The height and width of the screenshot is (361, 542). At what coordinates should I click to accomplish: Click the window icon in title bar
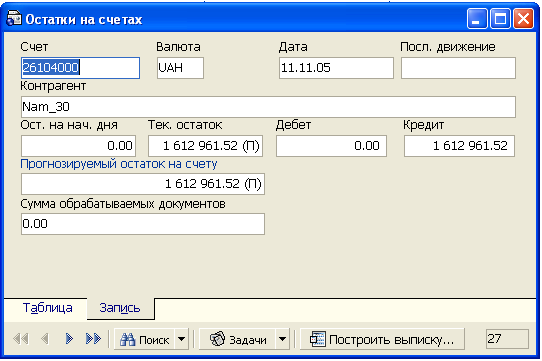pyautogui.click(x=14, y=18)
